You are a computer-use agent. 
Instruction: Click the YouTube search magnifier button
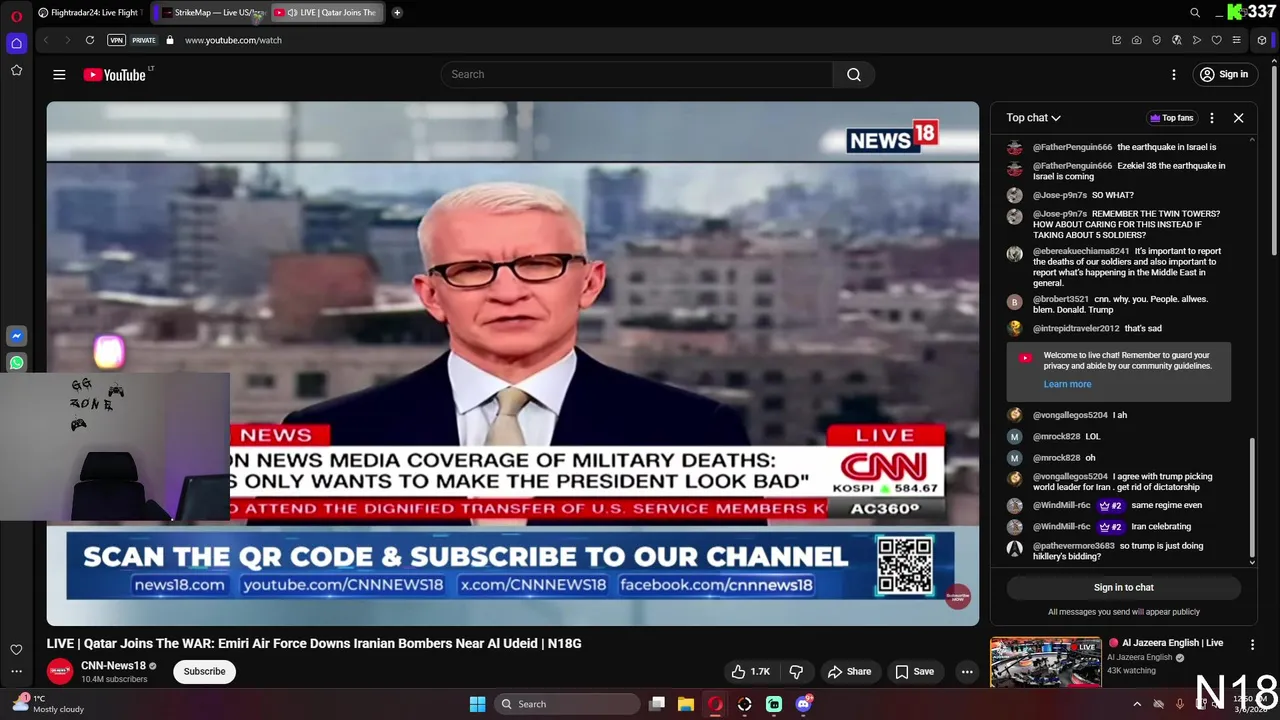[854, 74]
